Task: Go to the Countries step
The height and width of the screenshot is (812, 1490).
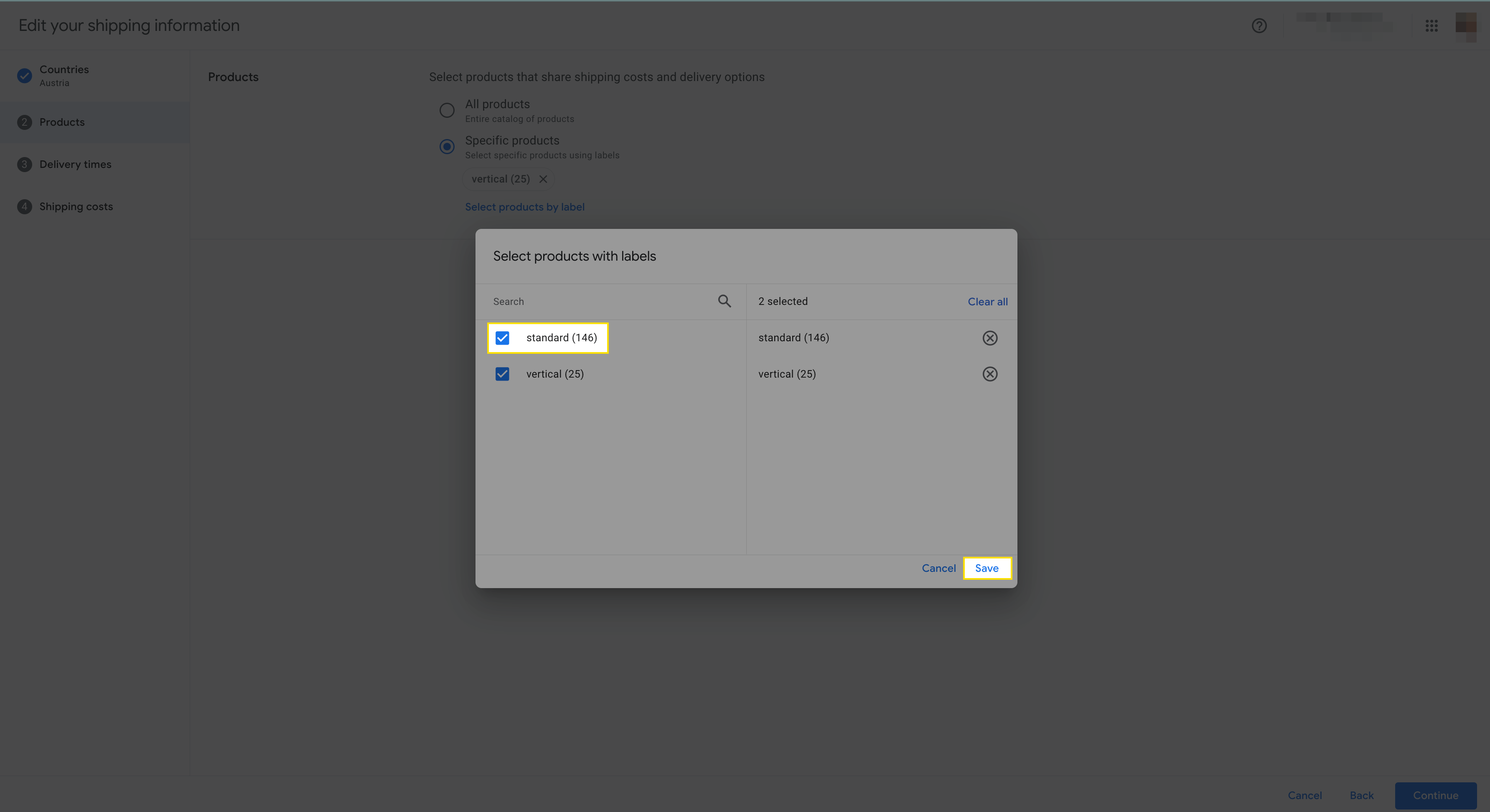Action: [x=95, y=76]
